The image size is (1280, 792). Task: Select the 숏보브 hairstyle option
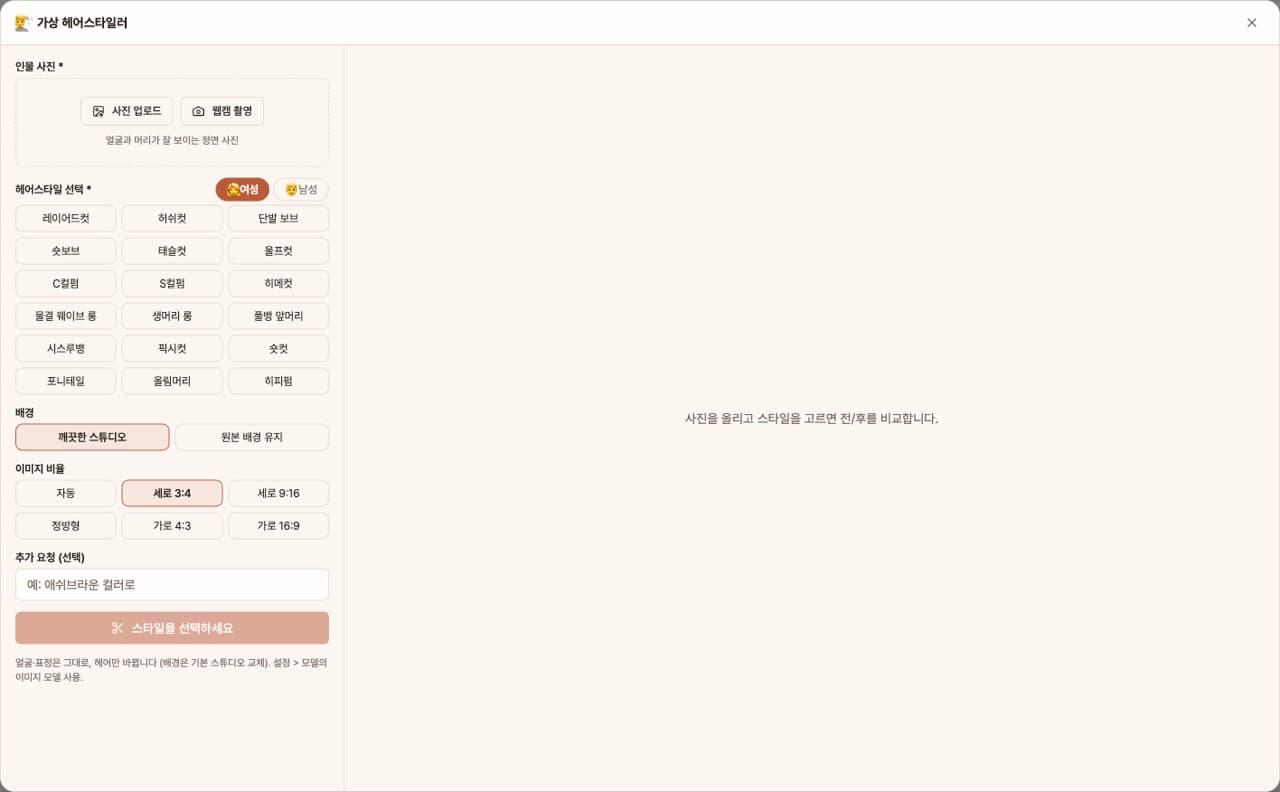[x=66, y=251]
